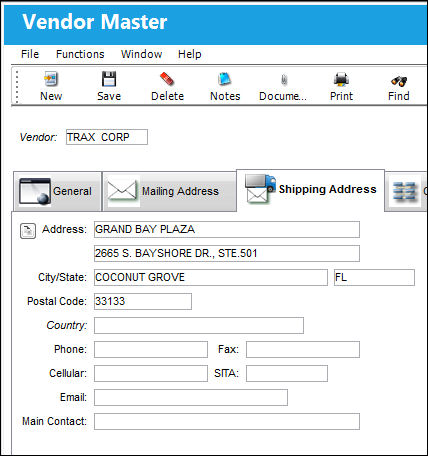This screenshot has height=456, width=428.
Task: Click the address field GRAND BAY PLAZA
Action: [x=227, y=229]
